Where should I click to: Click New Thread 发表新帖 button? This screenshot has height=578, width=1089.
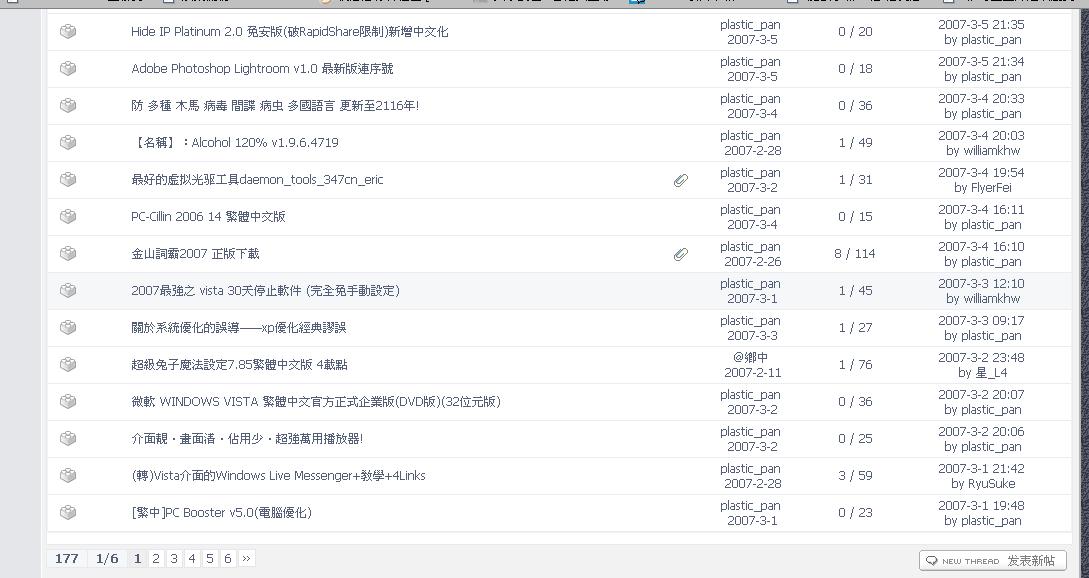pos(992,560)
